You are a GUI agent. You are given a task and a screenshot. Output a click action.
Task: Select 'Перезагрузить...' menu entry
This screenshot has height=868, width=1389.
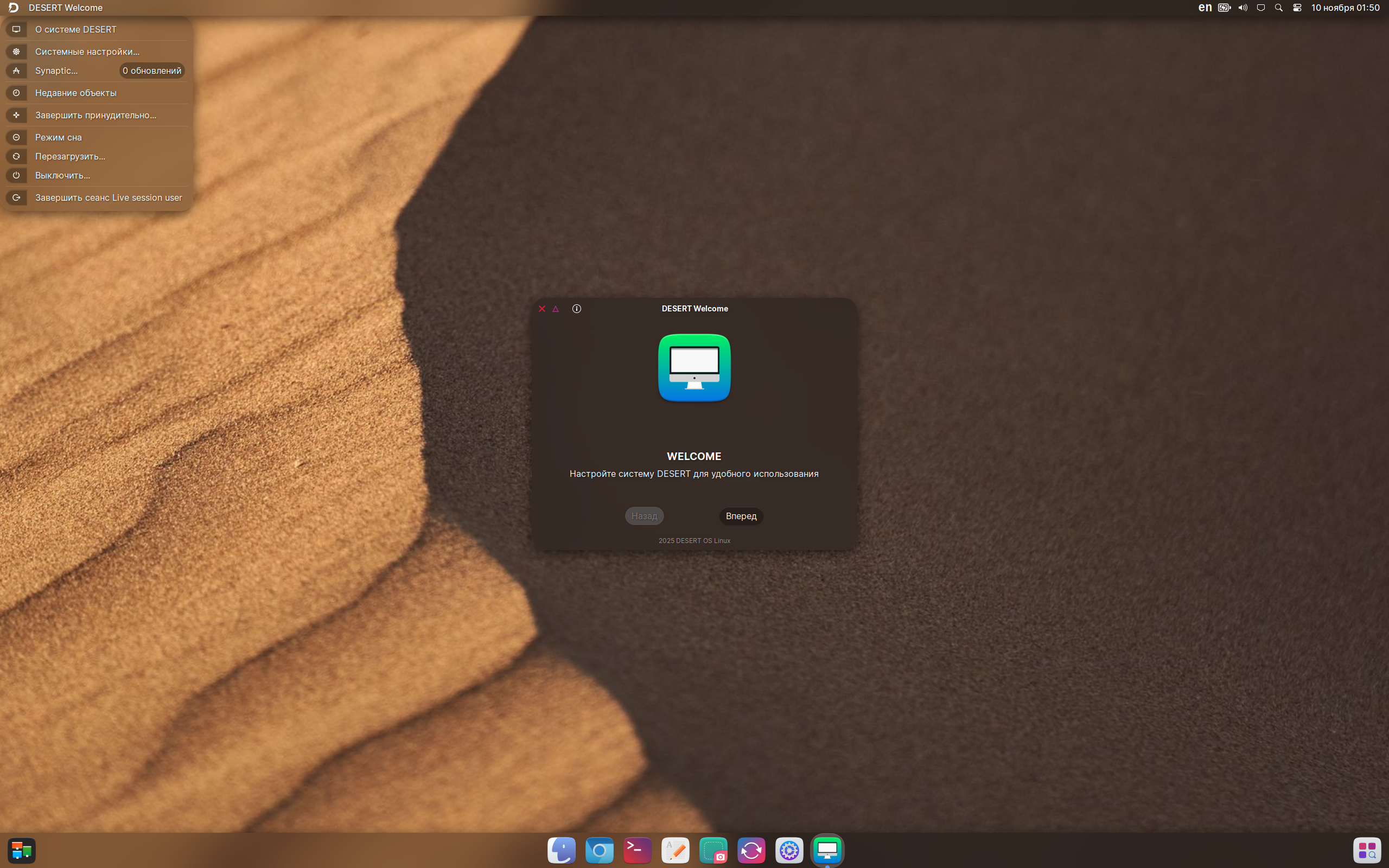97,156
